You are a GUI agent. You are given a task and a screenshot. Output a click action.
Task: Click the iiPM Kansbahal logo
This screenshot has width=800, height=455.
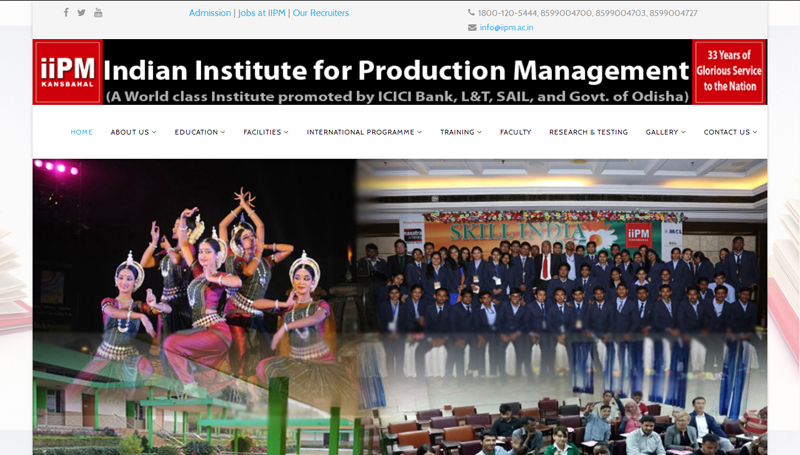68,72
